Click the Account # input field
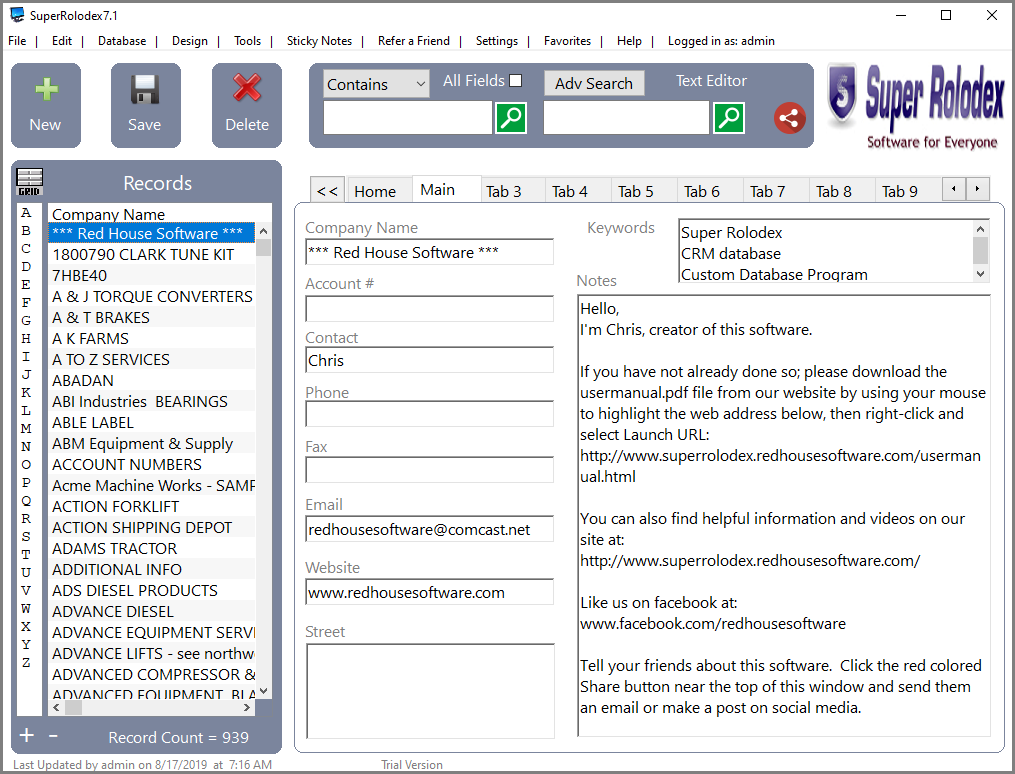The image size is (1015, 774). coord(429,309)
